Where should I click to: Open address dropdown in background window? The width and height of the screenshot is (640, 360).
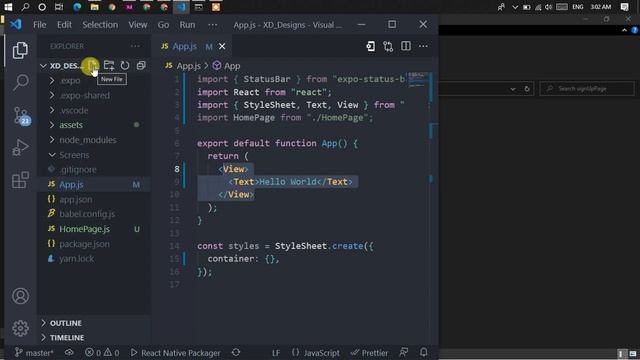pyautogui.click(x=513, y=89)
